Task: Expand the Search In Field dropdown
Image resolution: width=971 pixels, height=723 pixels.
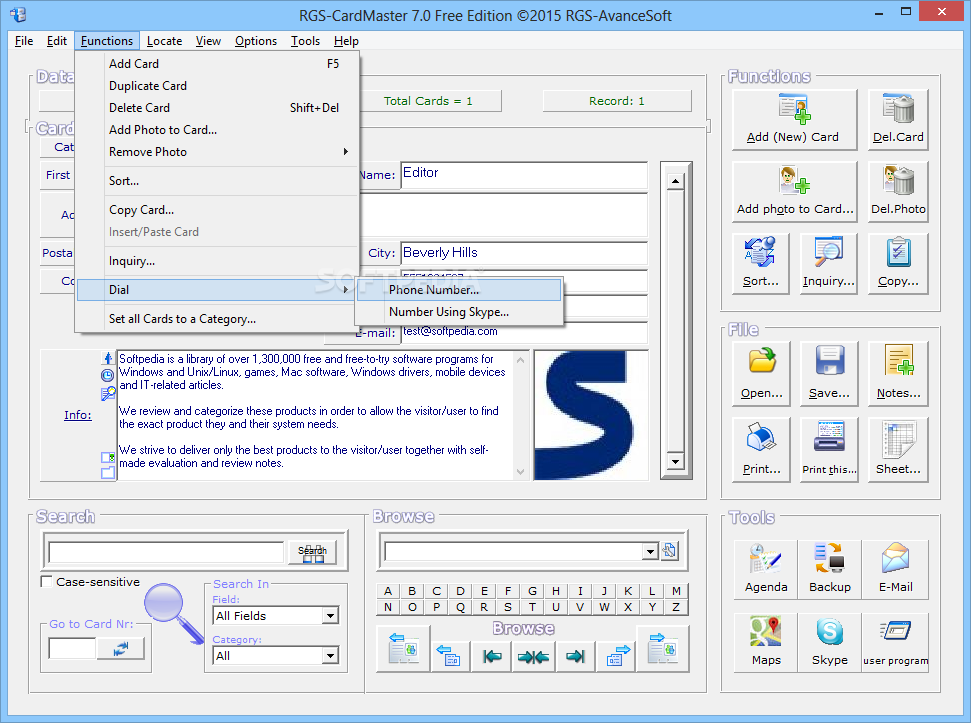Action: [x=331, y=615]
